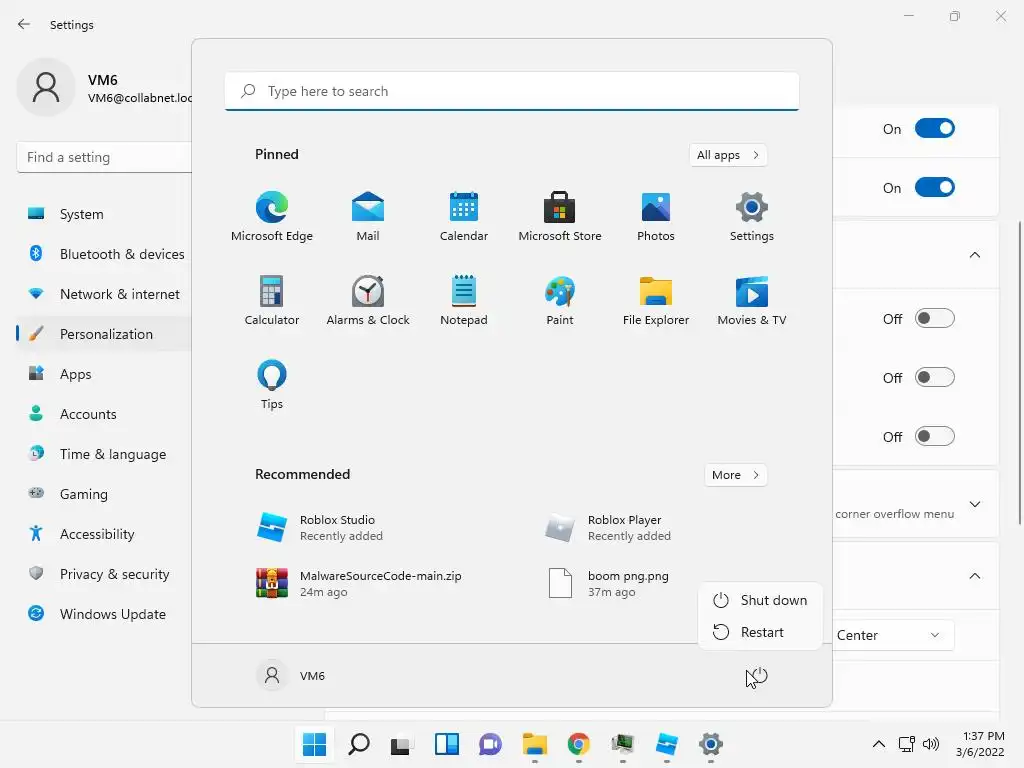Click the Find a setting field
This screenshot has width=1024, height=768.
tap(104, 157)
